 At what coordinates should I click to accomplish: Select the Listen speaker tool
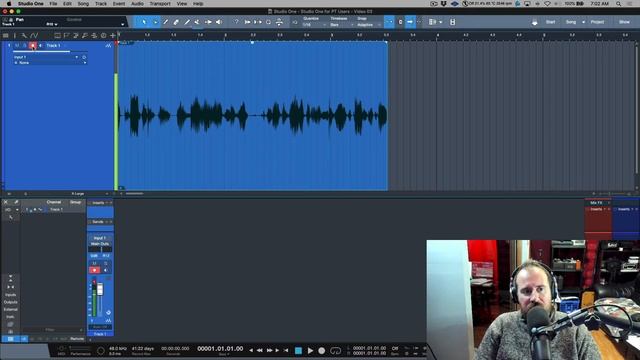coord(219,22)
